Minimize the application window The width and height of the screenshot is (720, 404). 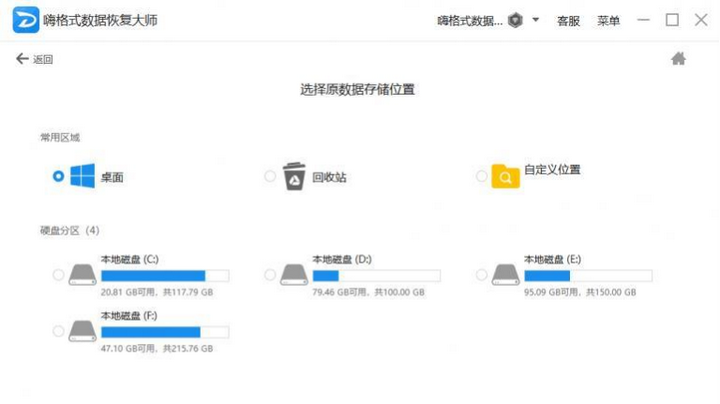click(x=643, y=20)
